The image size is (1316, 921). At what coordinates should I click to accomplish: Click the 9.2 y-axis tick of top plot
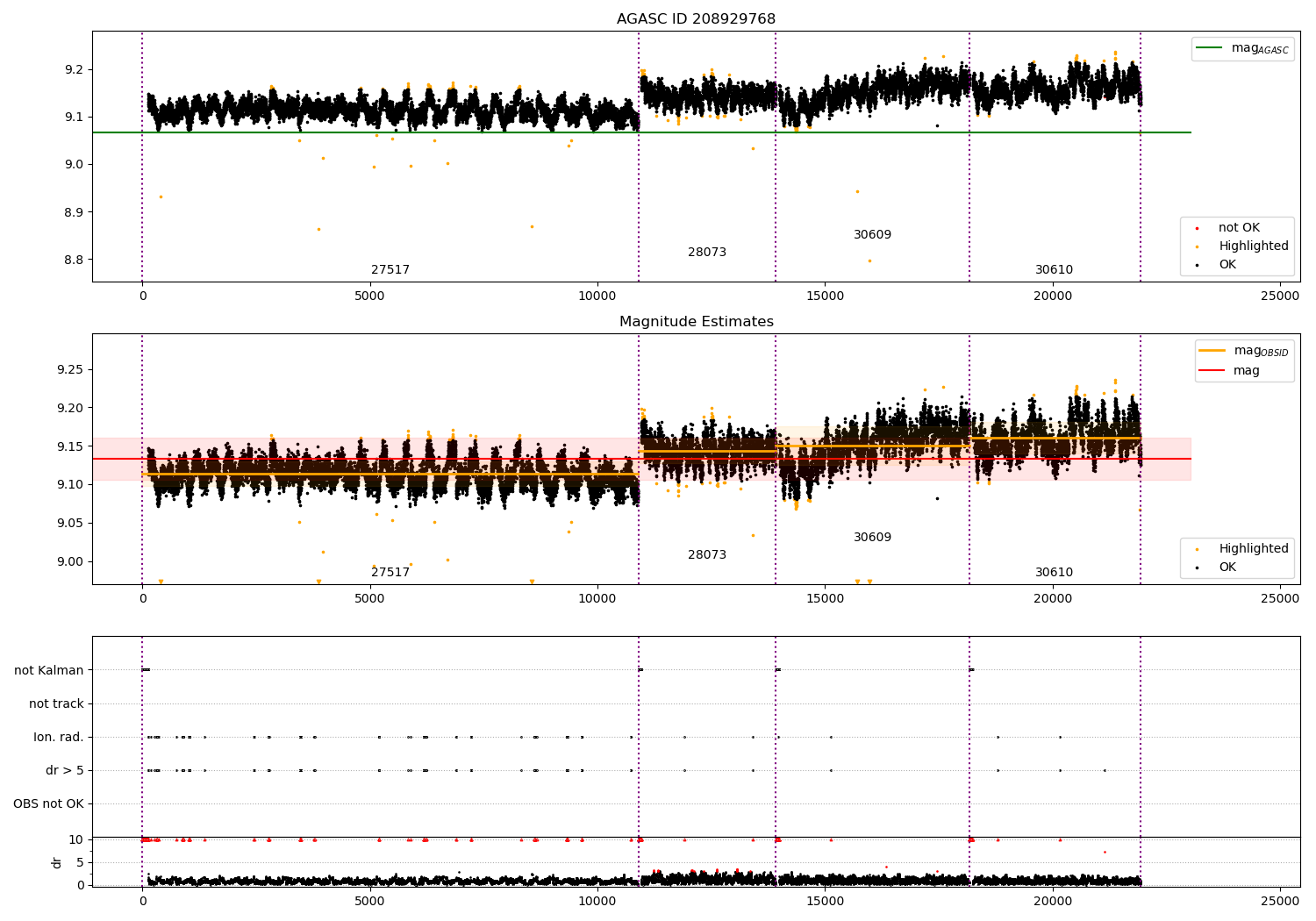[72, 70]
